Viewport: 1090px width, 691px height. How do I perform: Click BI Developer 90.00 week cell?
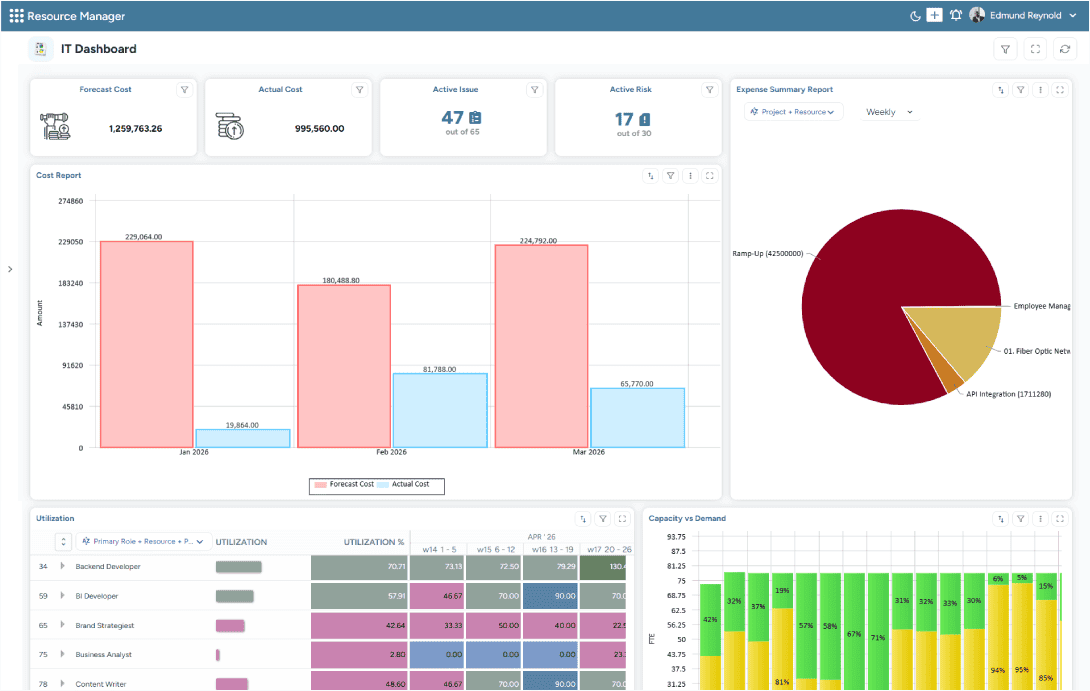[x=550, y=596]
